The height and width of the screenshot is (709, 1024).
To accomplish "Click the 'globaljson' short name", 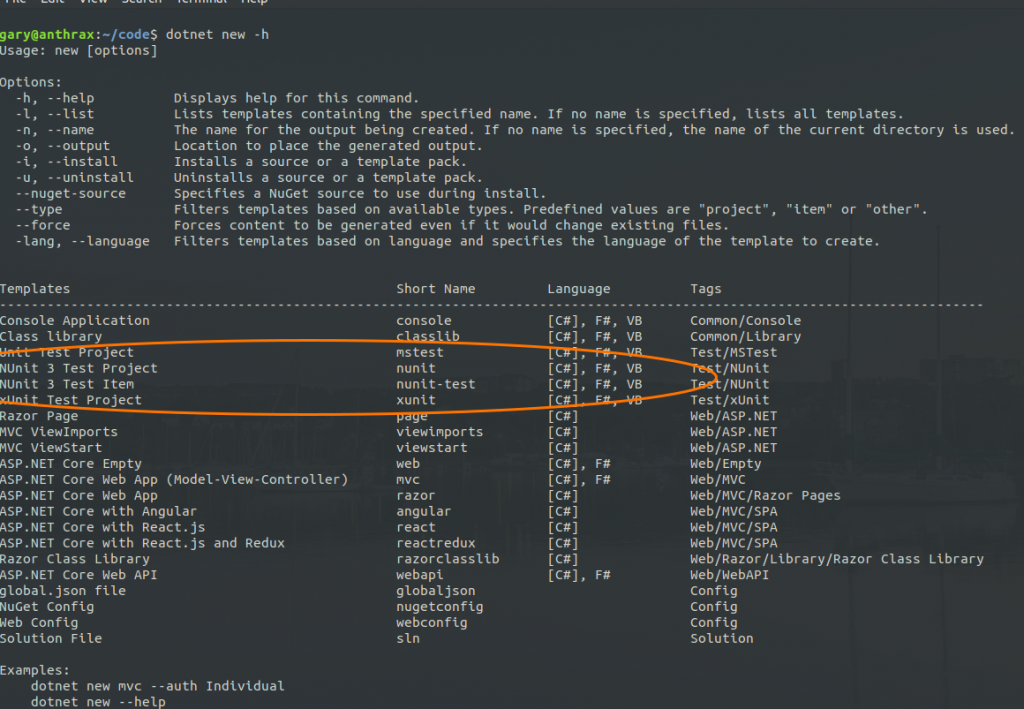I will point(436,591).
